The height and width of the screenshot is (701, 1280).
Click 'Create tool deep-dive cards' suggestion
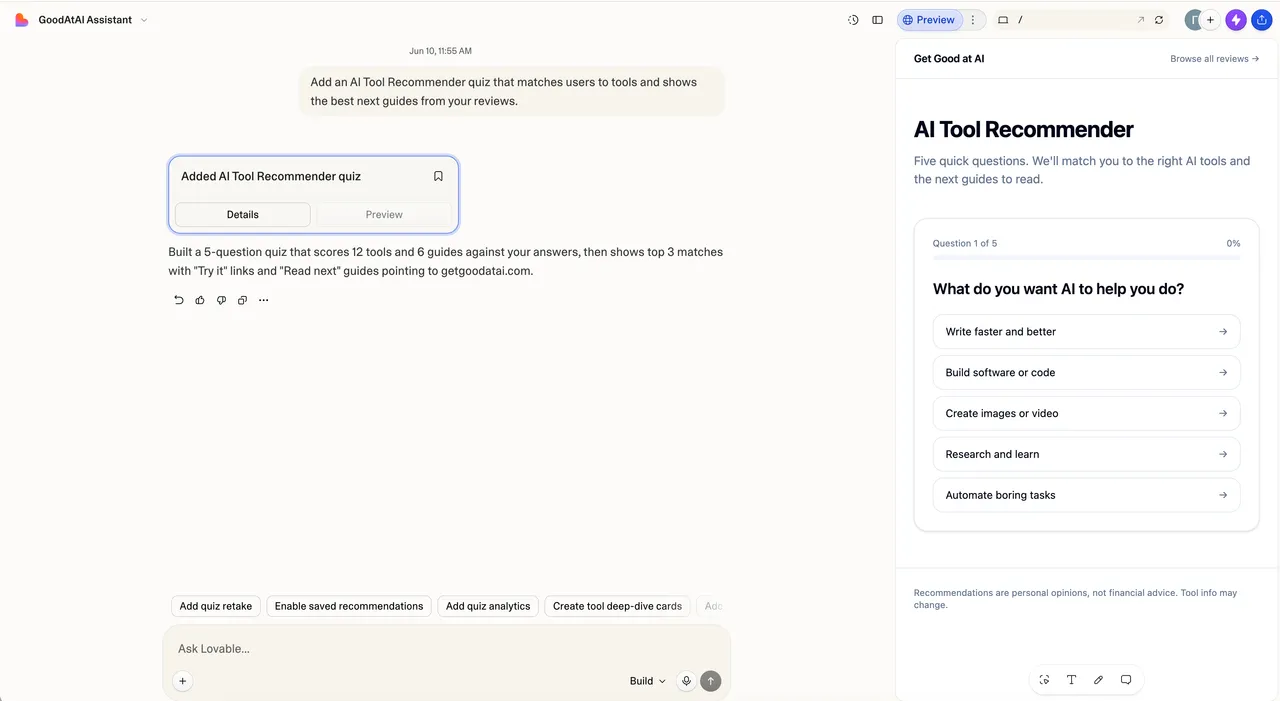(617, 606)
